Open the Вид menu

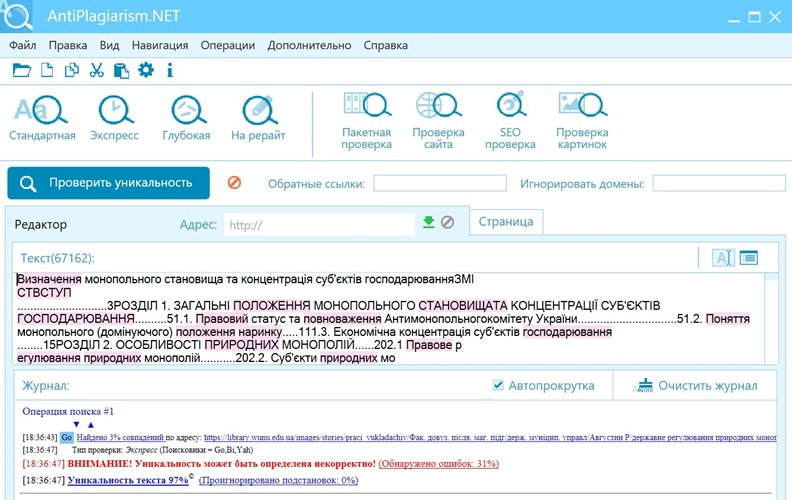point(110,45)
